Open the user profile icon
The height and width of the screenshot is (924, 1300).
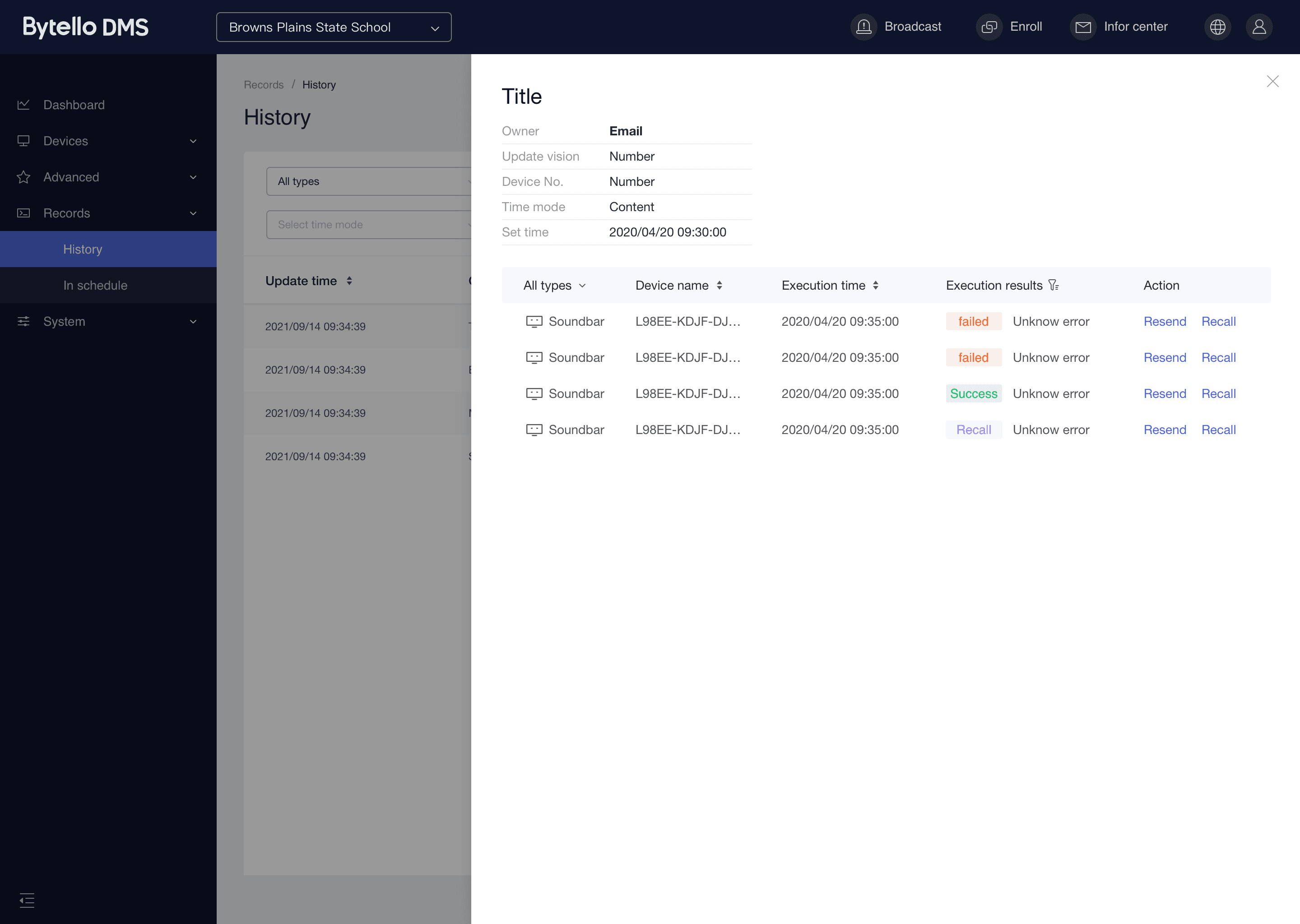(1259, 27)
